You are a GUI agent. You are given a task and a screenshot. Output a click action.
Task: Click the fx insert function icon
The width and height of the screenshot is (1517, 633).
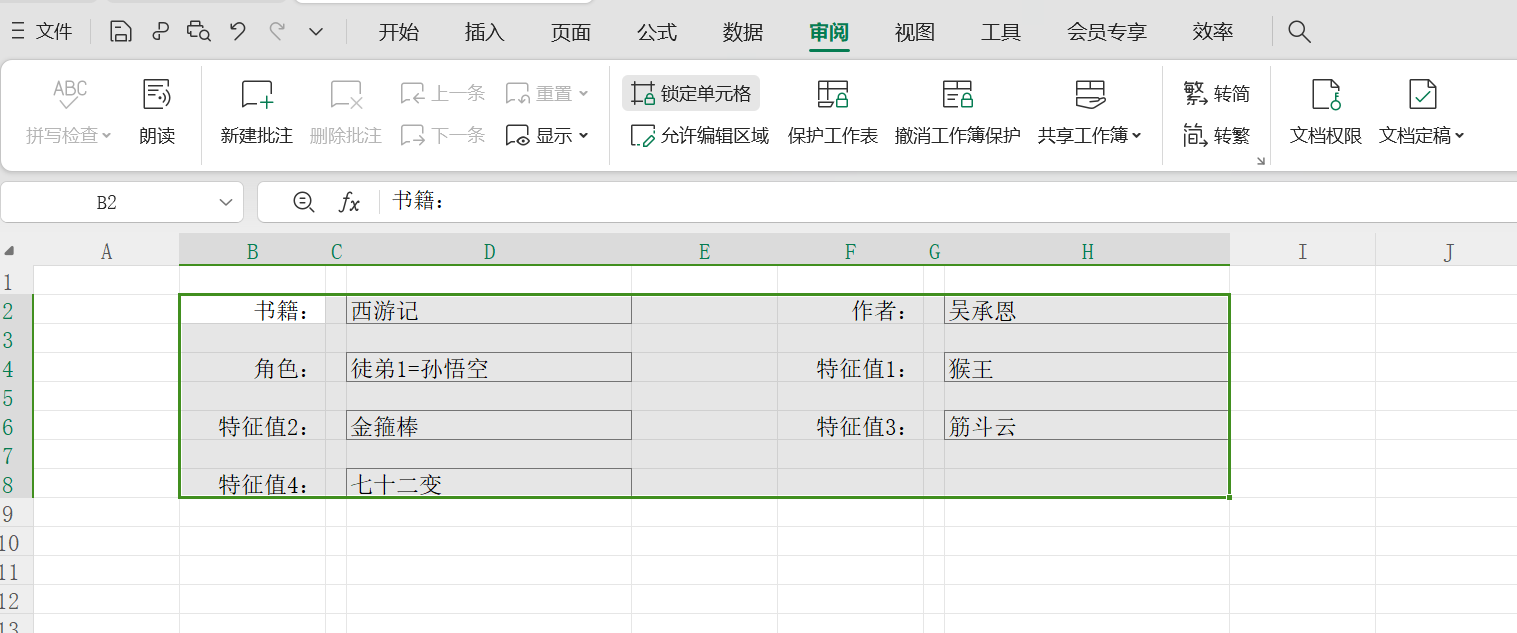point(349,202)
